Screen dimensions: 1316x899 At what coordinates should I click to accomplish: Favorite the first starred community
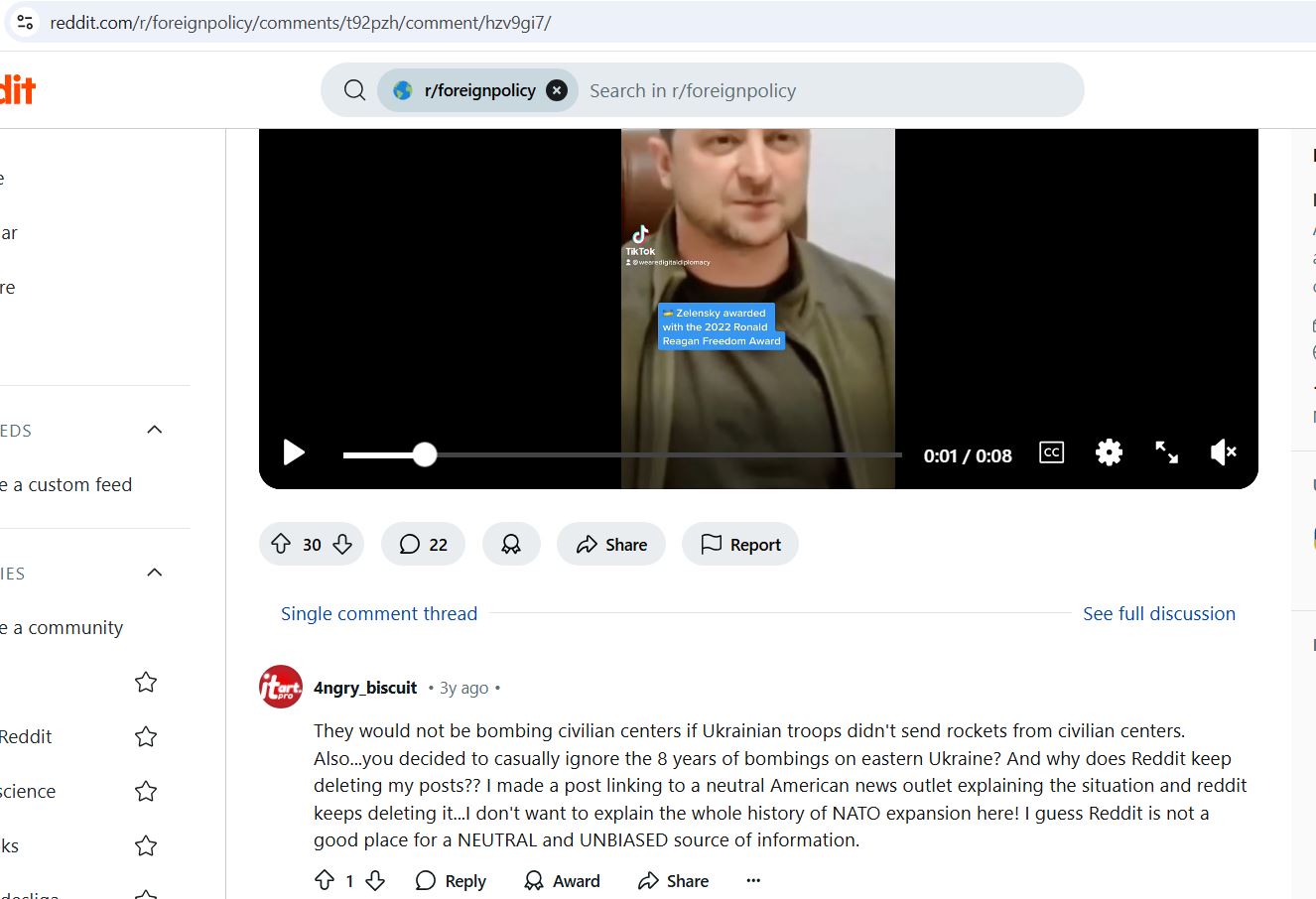[x=146, y=682]
